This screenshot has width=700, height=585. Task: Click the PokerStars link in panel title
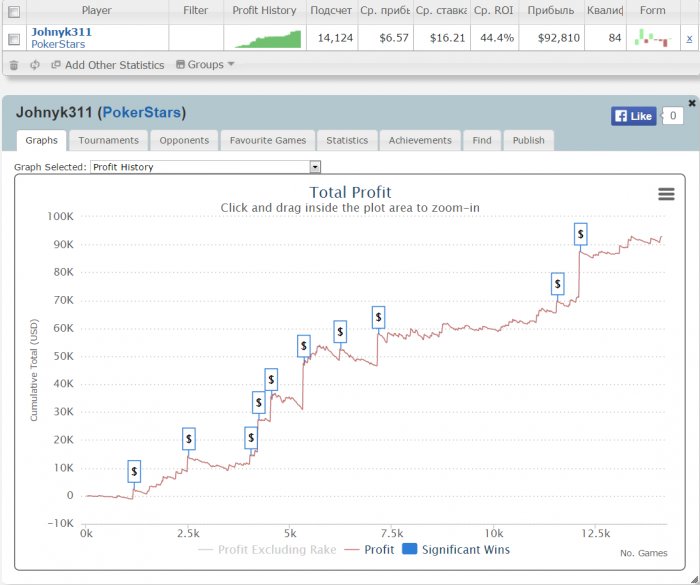pyautogui.click(x=142, y=112)
